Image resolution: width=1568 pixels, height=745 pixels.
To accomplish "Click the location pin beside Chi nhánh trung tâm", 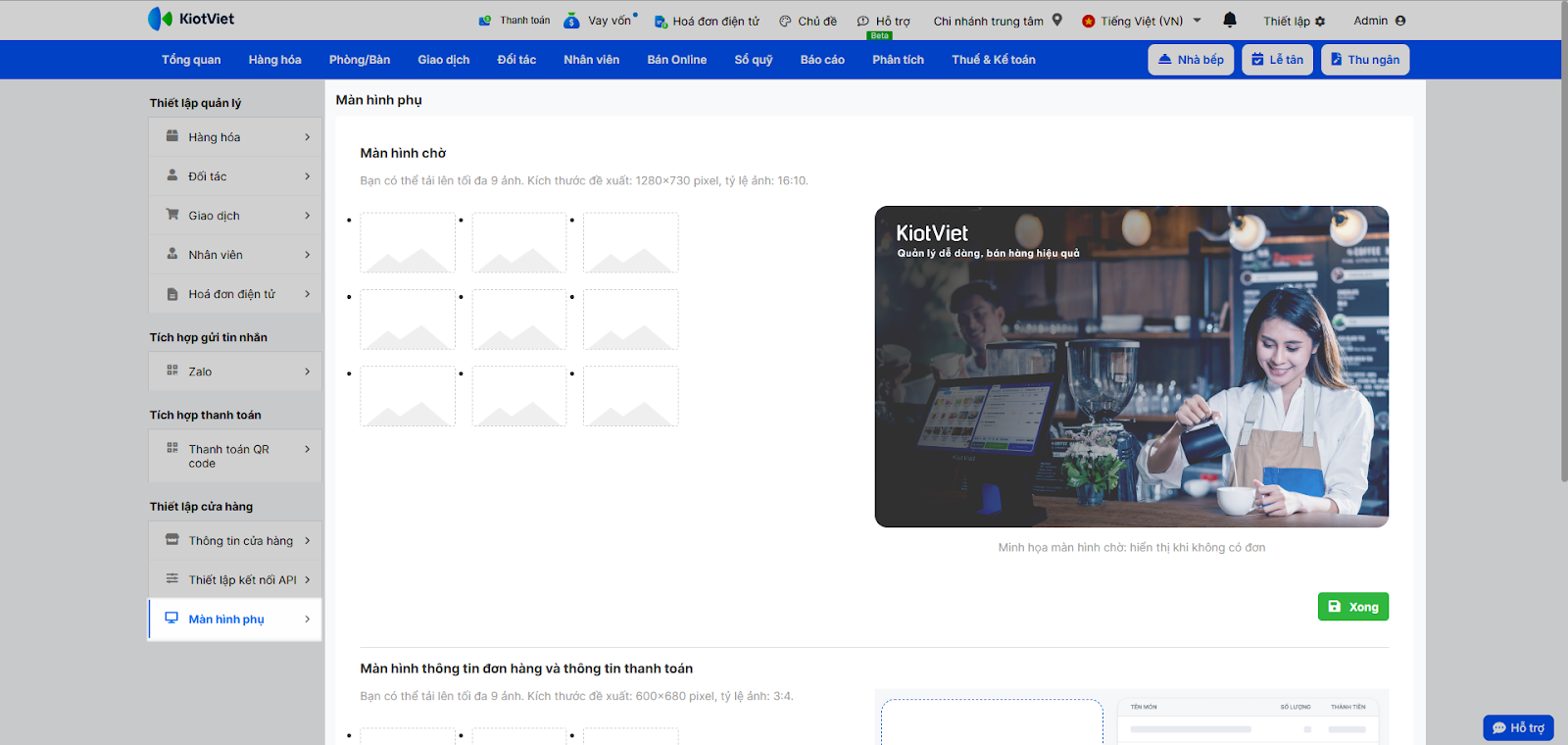I will coord(1057,20).
